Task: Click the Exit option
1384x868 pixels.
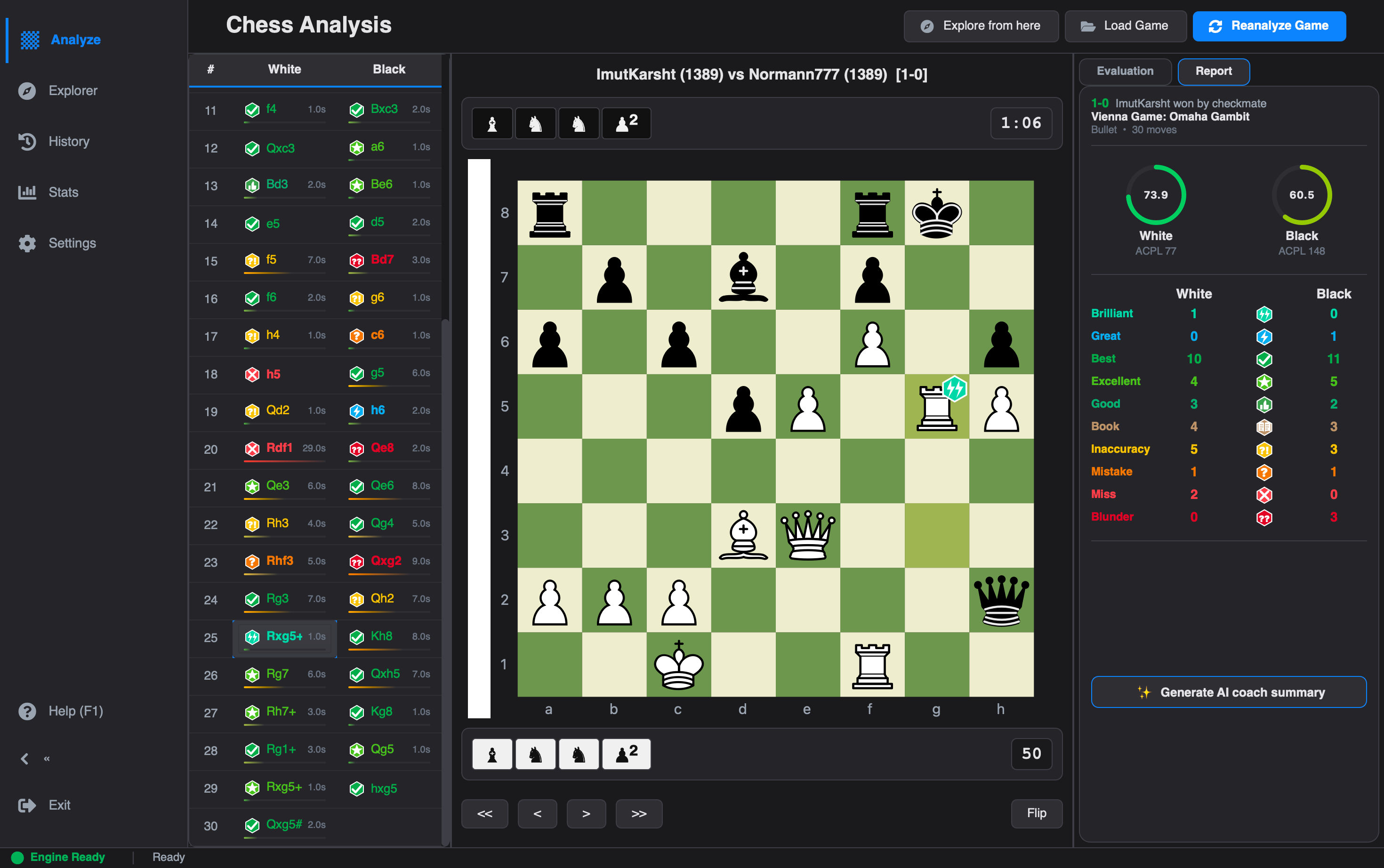Action: point(44,805)
